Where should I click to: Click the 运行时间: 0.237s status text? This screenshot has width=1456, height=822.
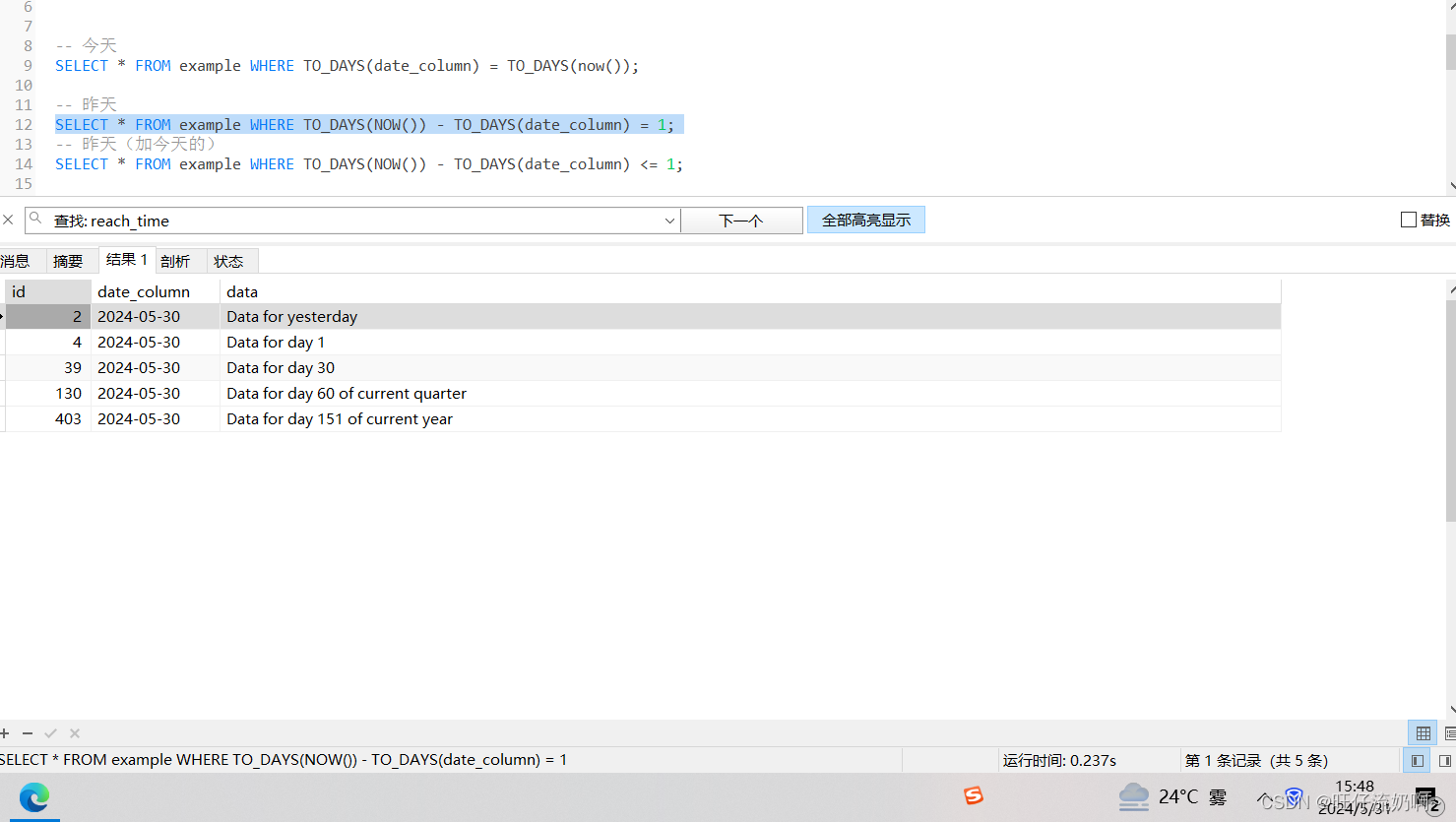pyautogui.click(x=1059, y=760)
